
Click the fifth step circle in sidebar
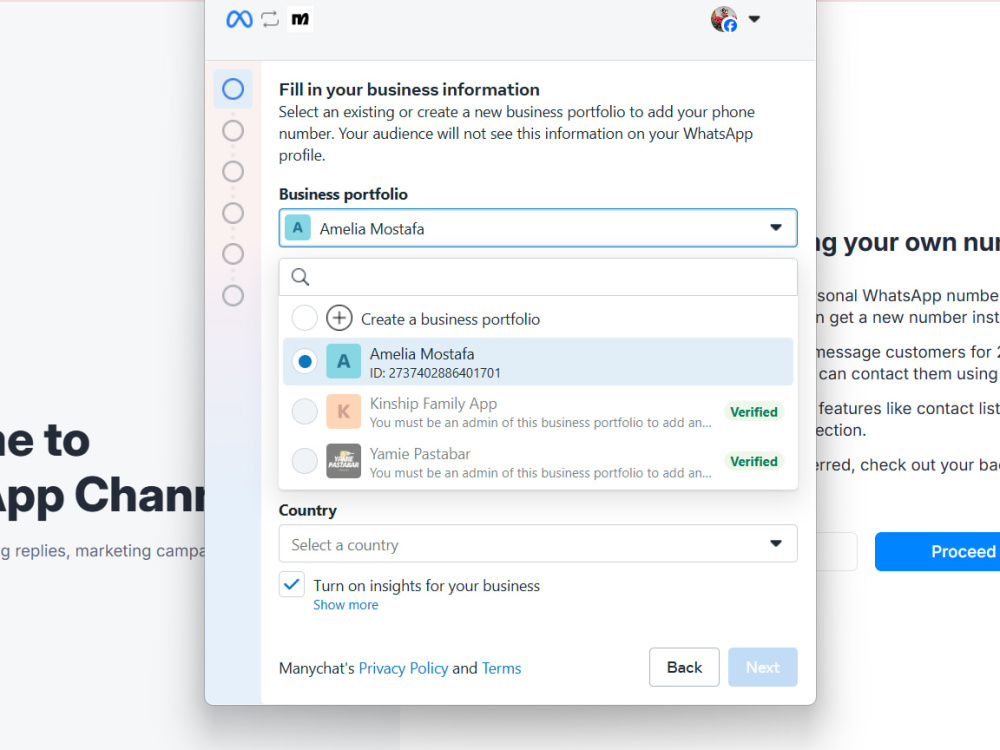click(233, 254)
